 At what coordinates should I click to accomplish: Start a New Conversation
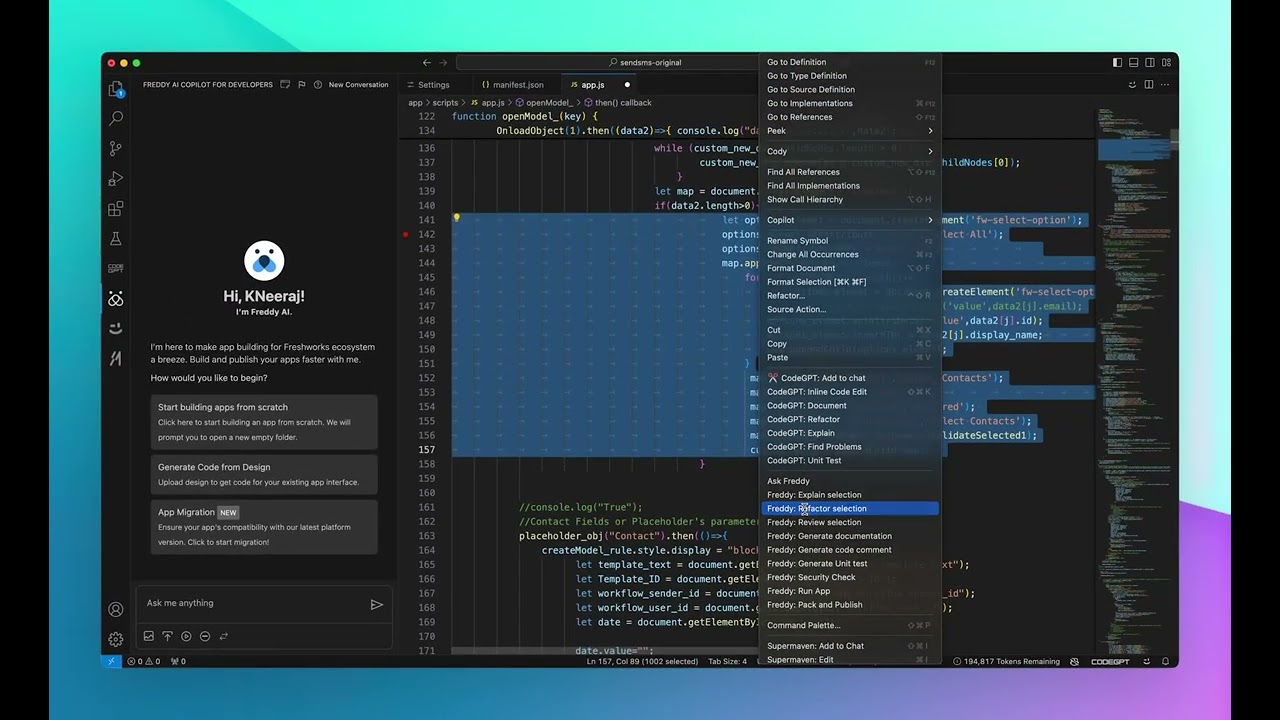[x=358, y=85]
